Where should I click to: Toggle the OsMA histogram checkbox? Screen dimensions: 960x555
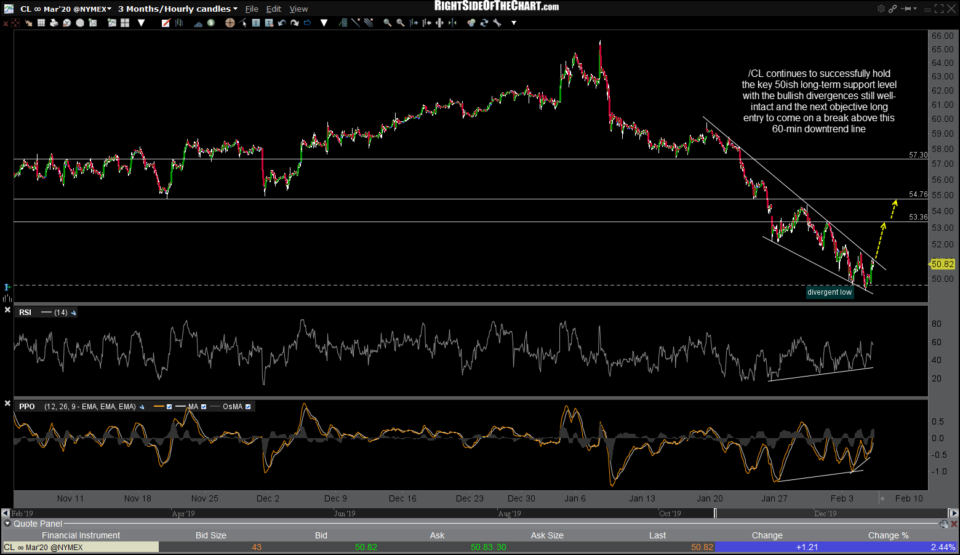248,406
